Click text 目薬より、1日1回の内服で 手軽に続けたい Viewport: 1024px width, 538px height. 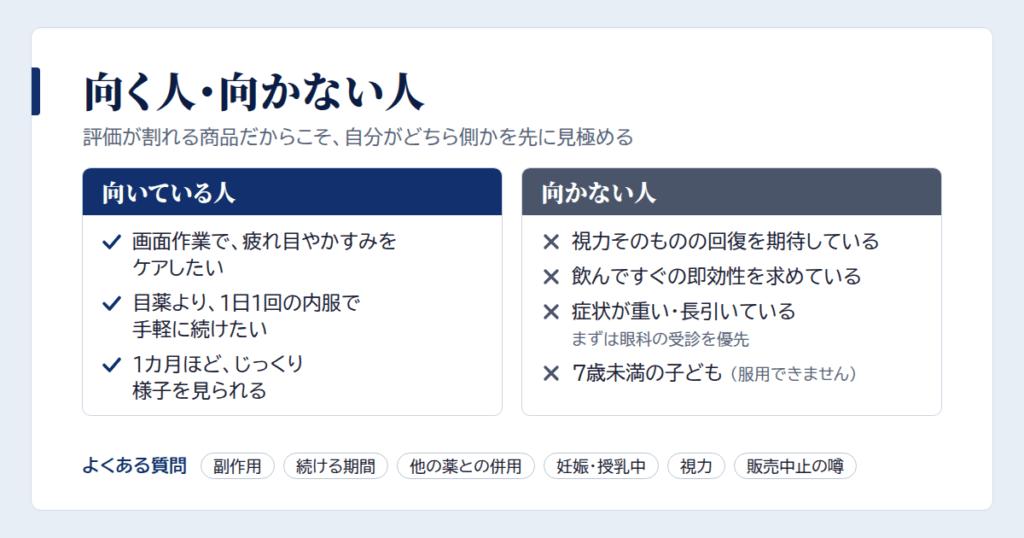pos(246,315)
